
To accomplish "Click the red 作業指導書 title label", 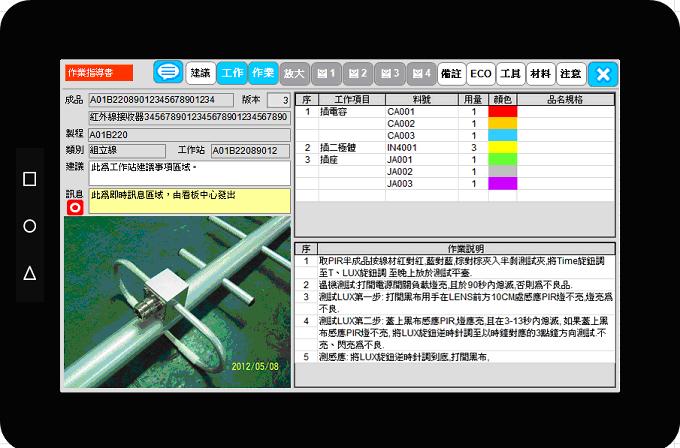I will click(x=99, y=72).
